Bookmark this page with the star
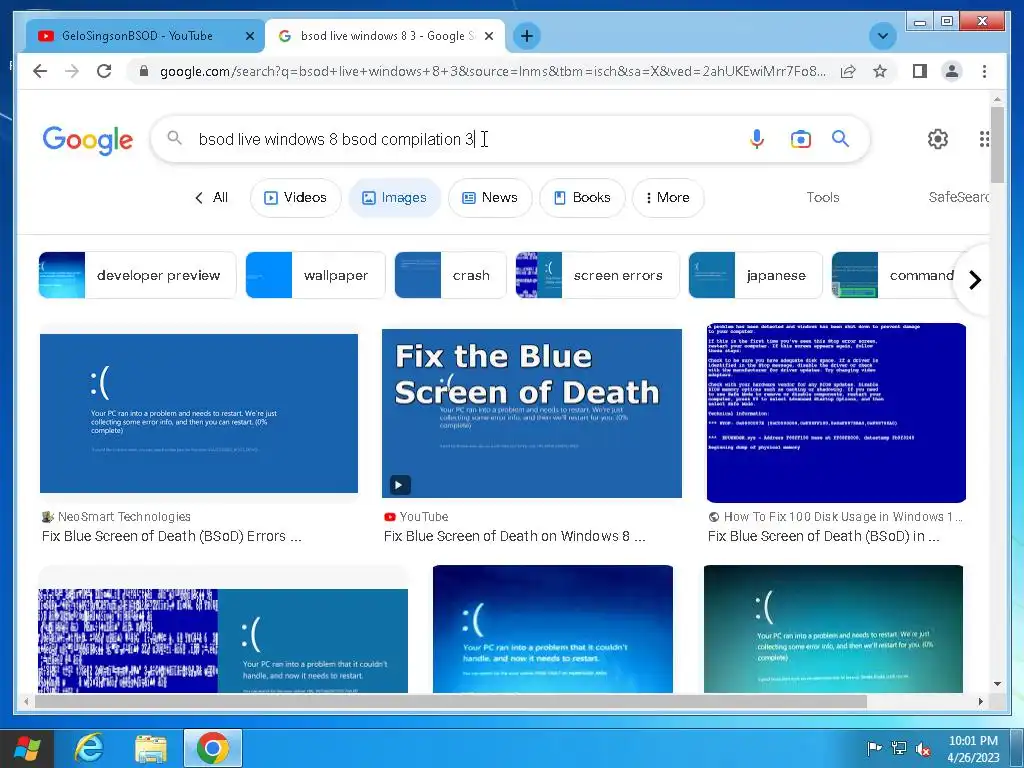Image resolution: width=1024 pixels, height=768 pixels. [880, 71]
